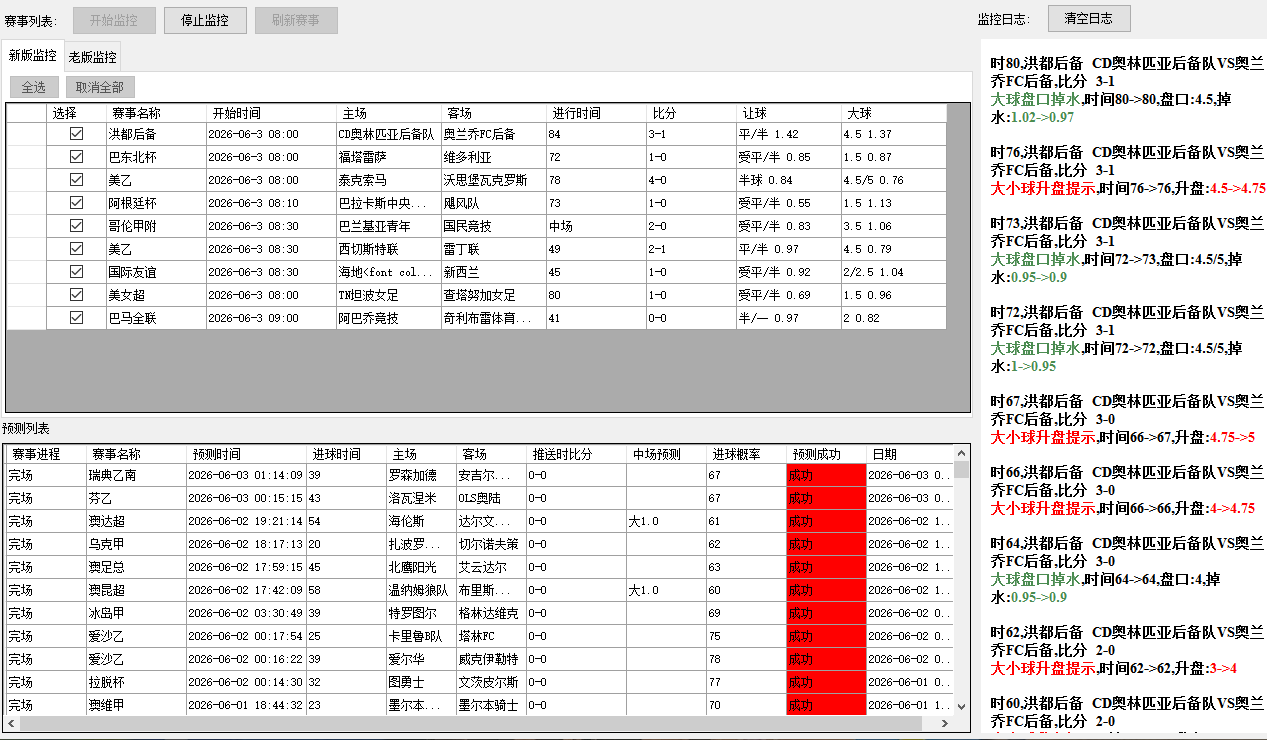Toggle the 国际友谊 row checkbox
This screenshot has height=740, width=1267.
click(76, 272)
